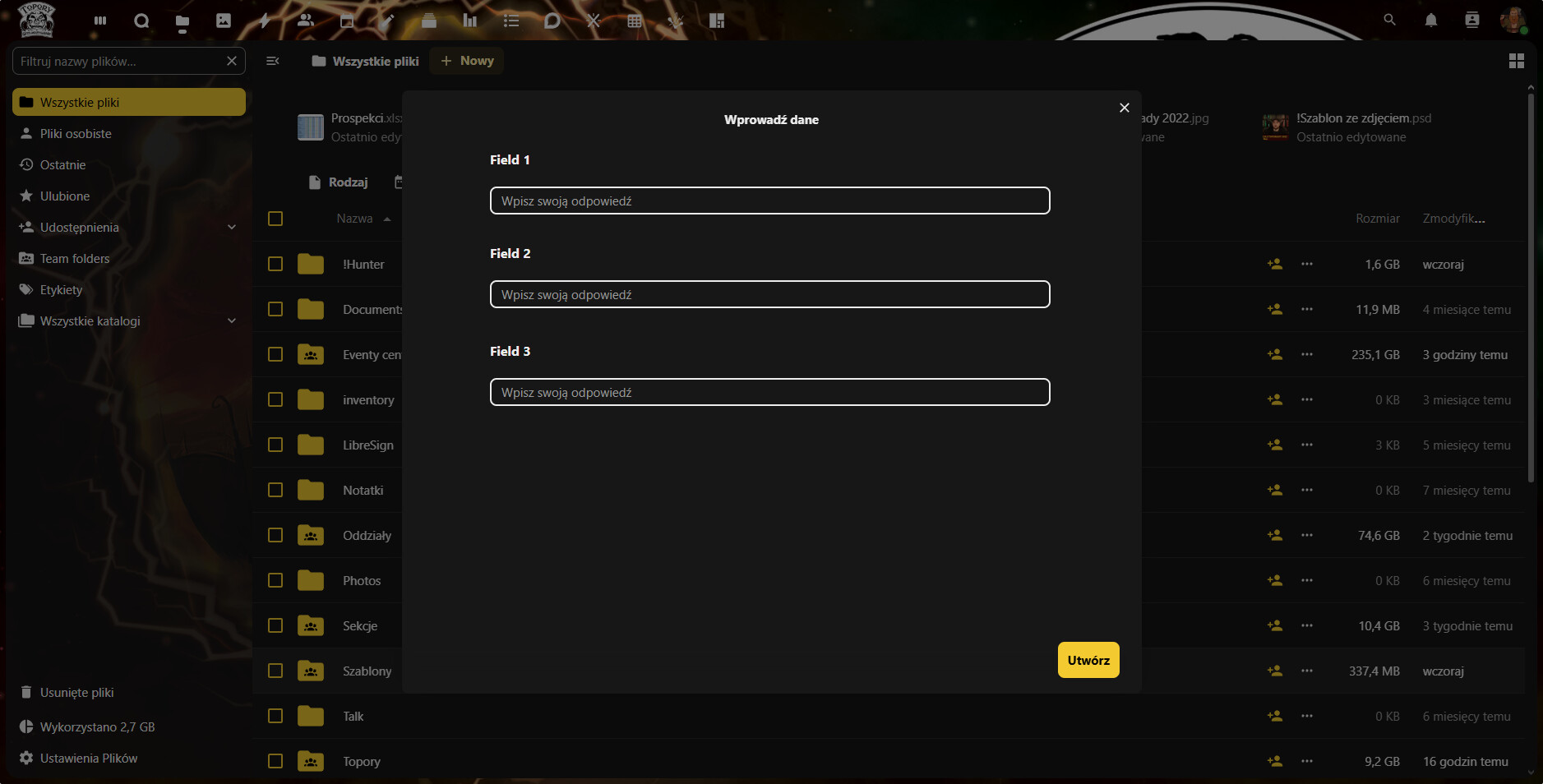Select the Documents folder checkbox
1543x784 pixels.
pyautogui.click(x=275, y=309)
